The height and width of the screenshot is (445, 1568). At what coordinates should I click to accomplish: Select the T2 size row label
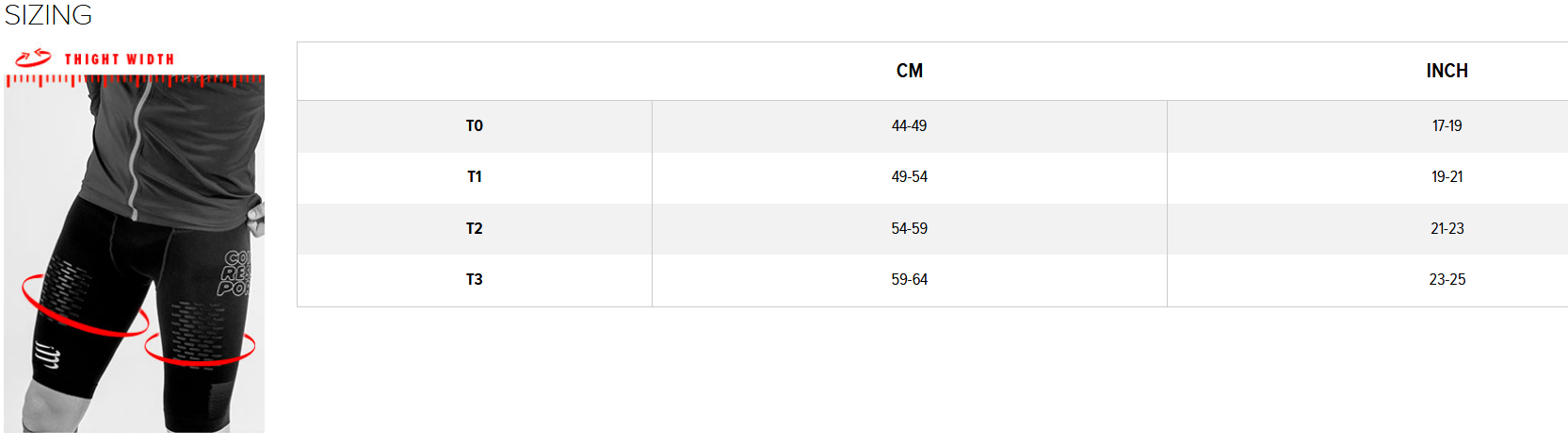[475, 229]
